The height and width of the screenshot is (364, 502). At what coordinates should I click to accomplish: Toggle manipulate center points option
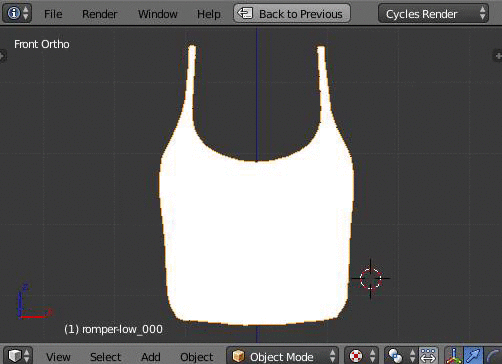coord(428,356)
